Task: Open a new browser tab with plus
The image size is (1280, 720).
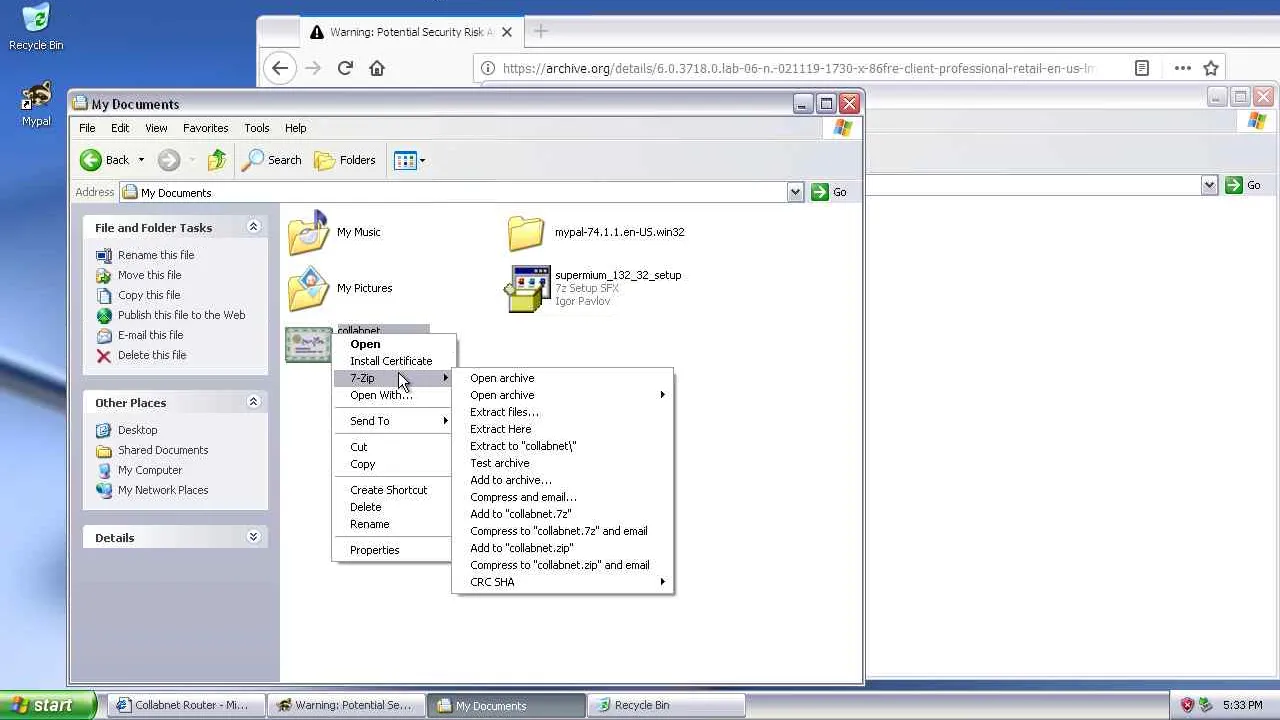Action: click(x=540, y=32)
